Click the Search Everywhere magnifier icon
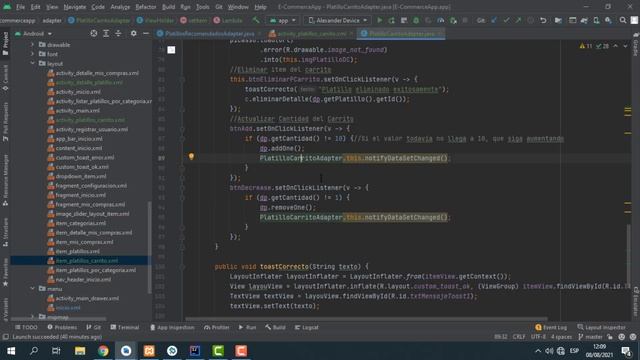This screenshot has height=360, width=640. [x=622, y=20]
